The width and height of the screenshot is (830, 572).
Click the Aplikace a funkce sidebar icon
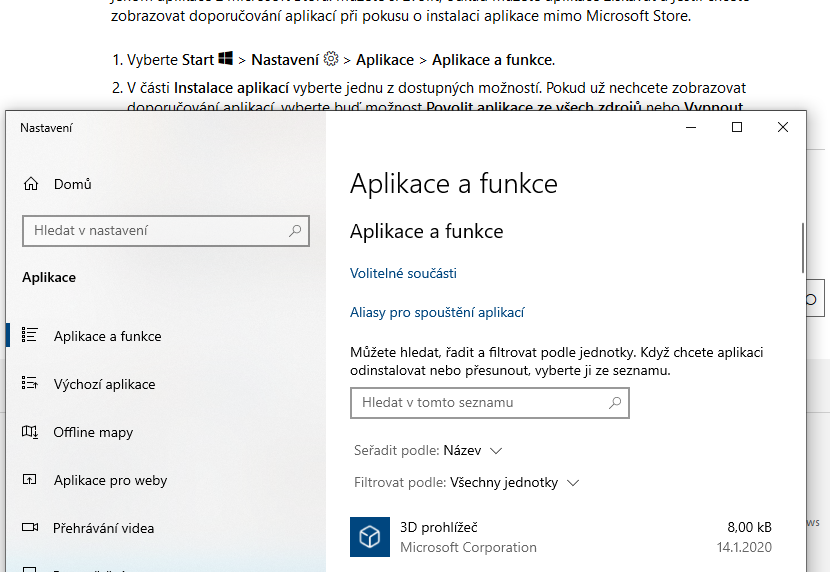(x=31, y=336)
